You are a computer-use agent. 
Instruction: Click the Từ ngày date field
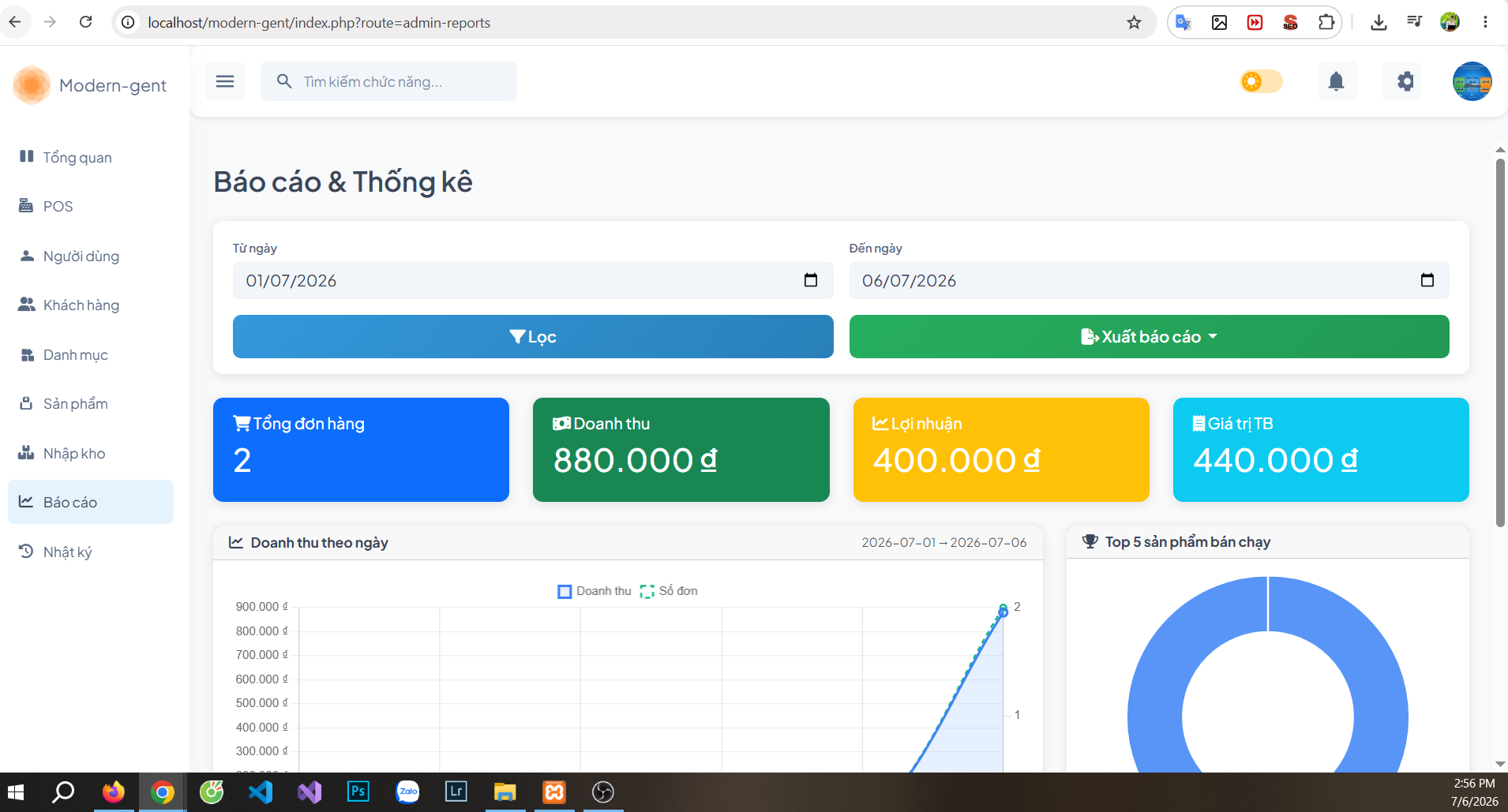pos(533,280)
